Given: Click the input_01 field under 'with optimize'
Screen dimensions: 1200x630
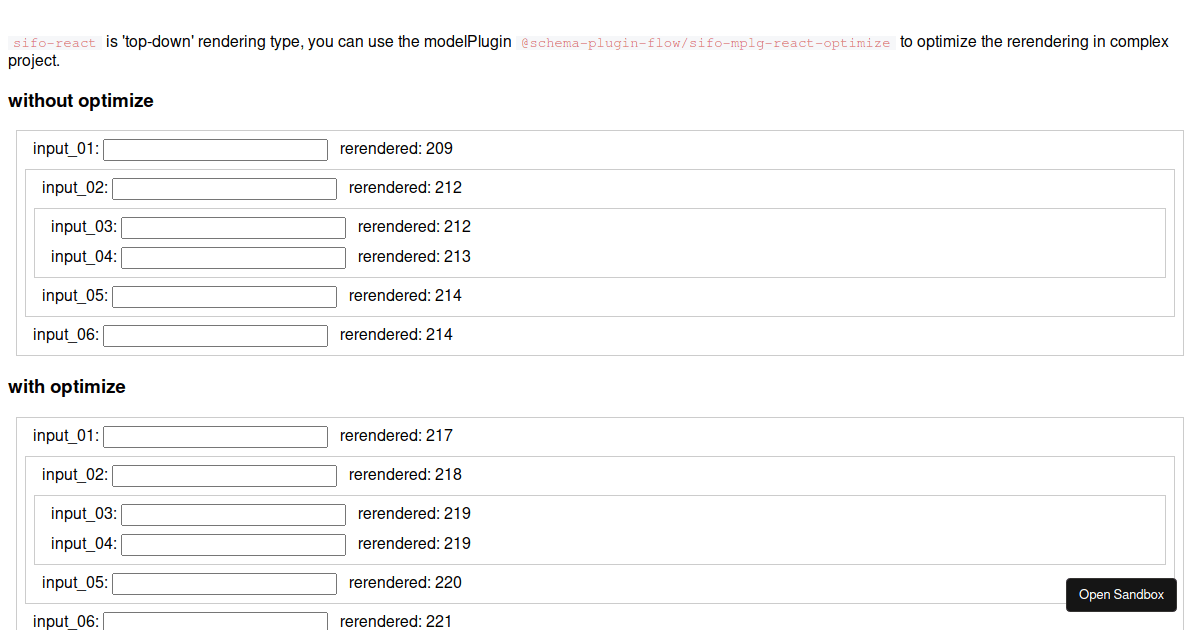Looking at the screenshot, I should (x=215, y=436).
